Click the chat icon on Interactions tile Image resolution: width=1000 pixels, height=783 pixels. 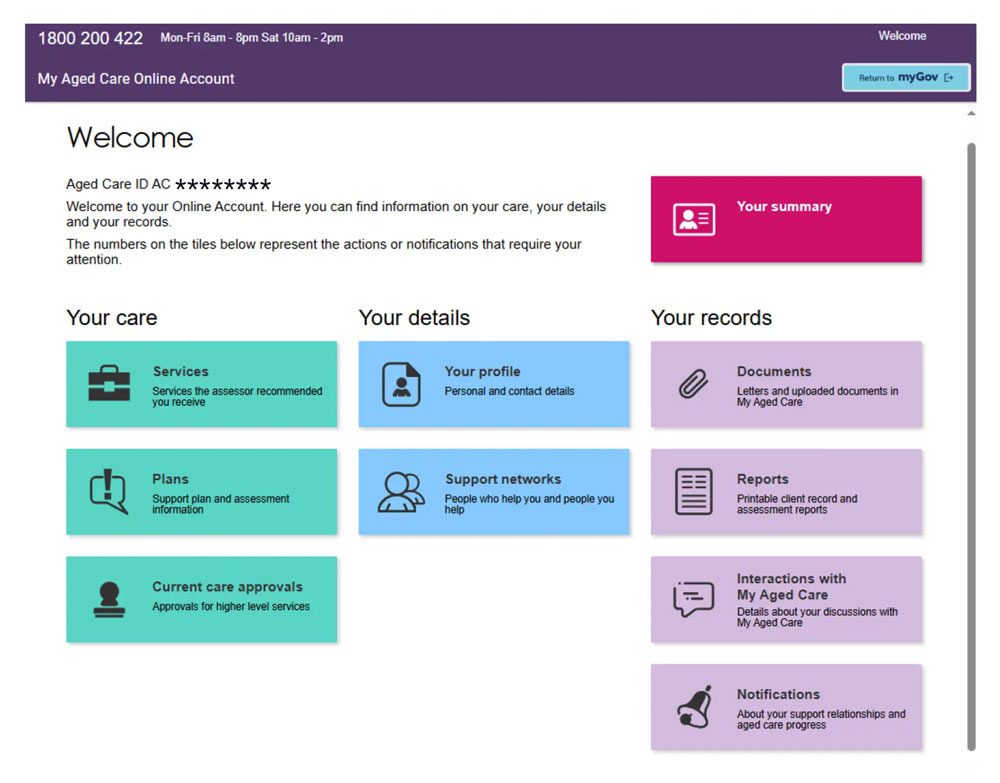(694, 599)
